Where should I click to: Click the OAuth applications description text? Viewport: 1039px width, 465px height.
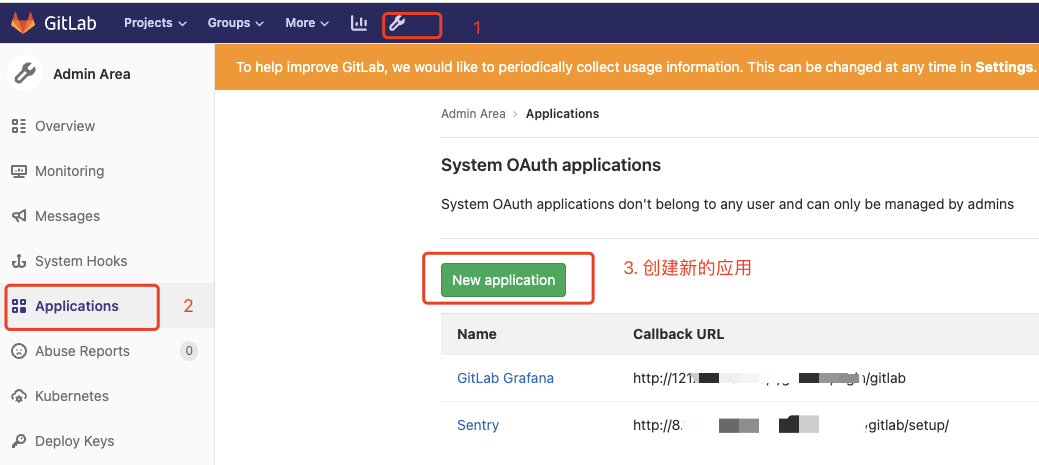728,204
